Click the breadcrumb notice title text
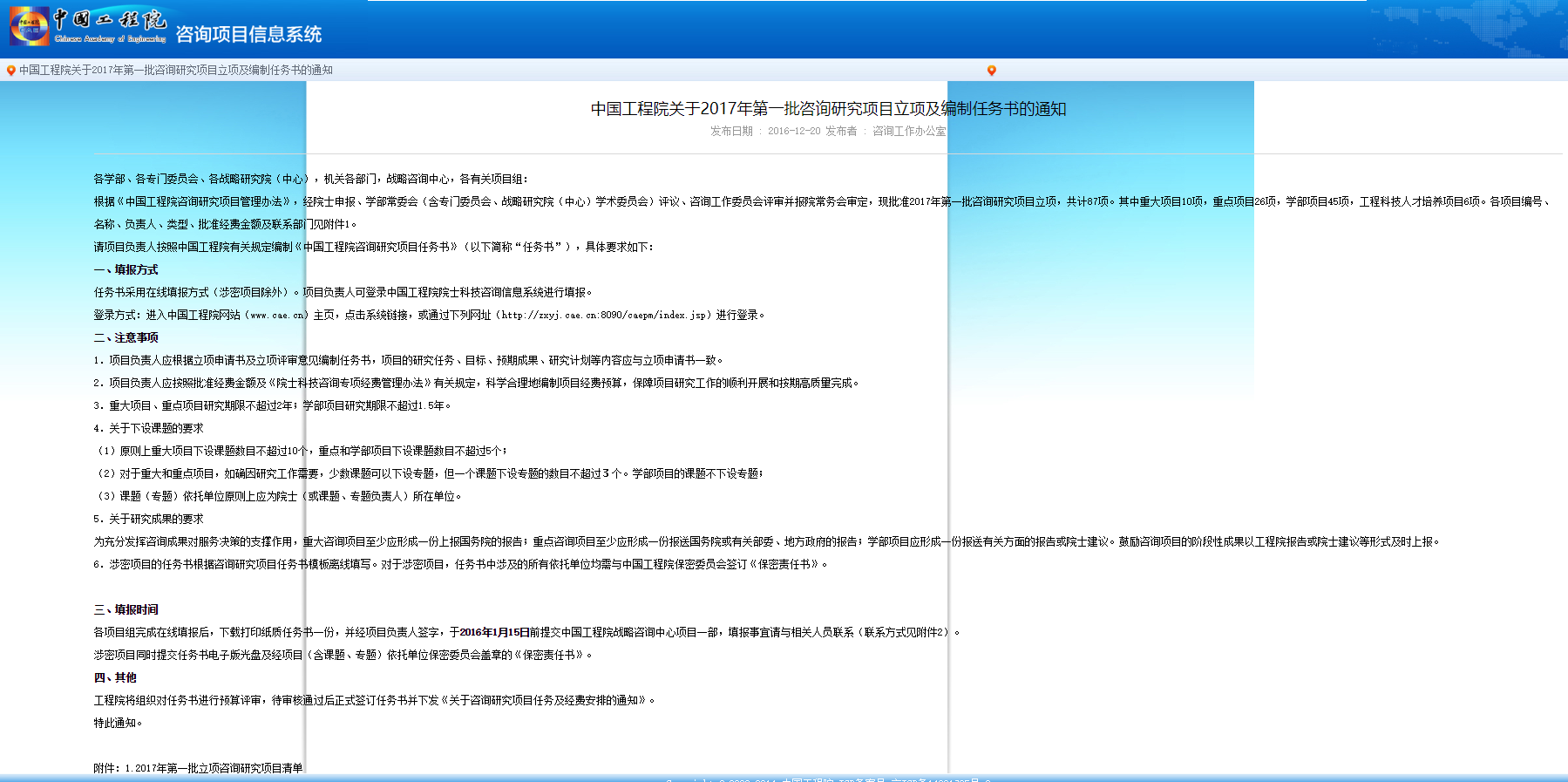Image resolution: width=1568 pixels, height=782 pixels. [176, 71]
